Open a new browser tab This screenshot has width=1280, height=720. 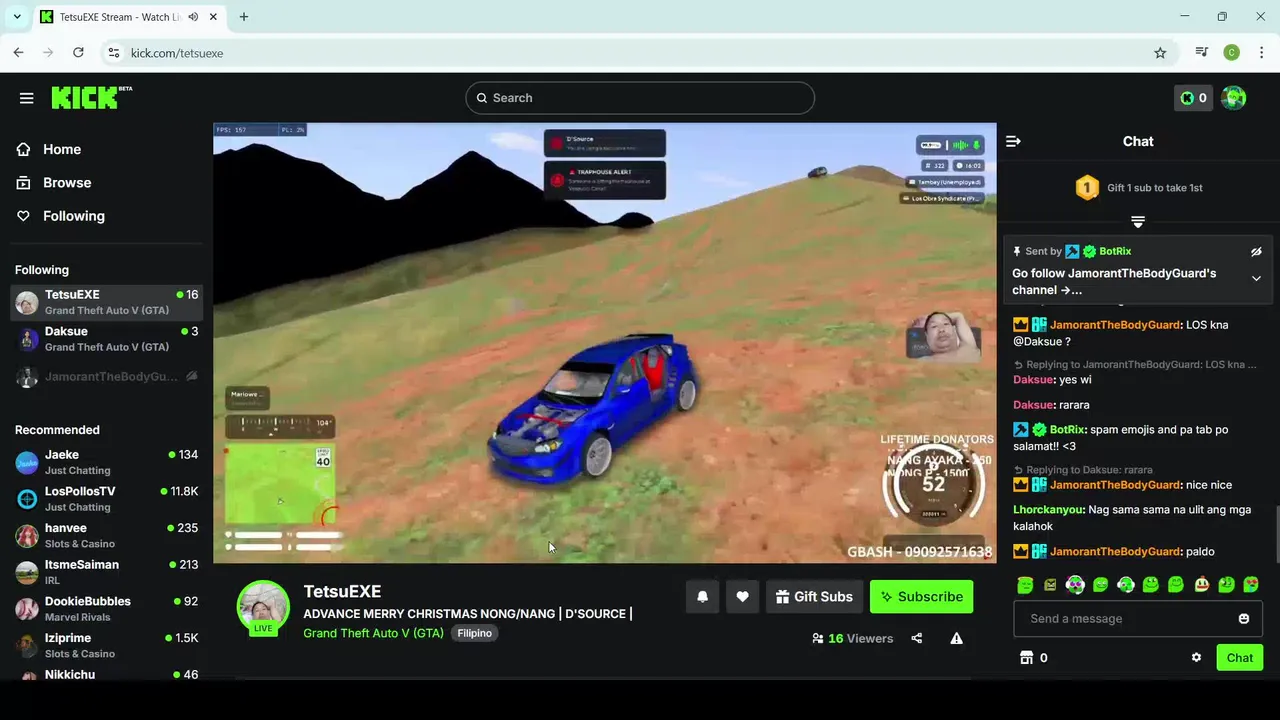point(243,17)
